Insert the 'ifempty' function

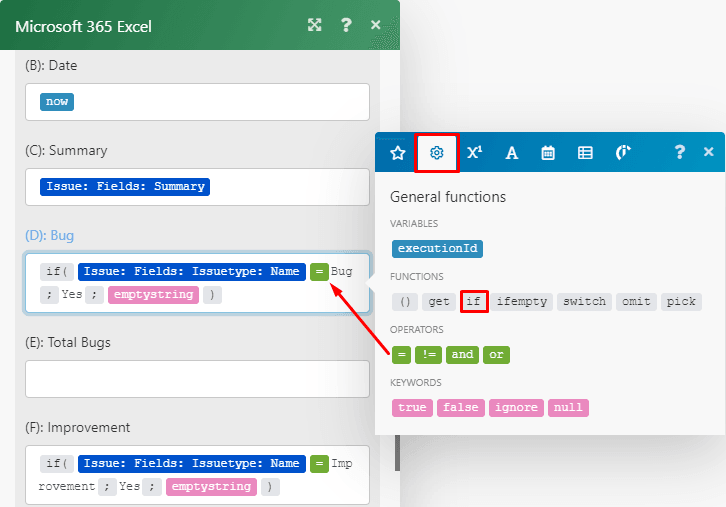[522, 301]
